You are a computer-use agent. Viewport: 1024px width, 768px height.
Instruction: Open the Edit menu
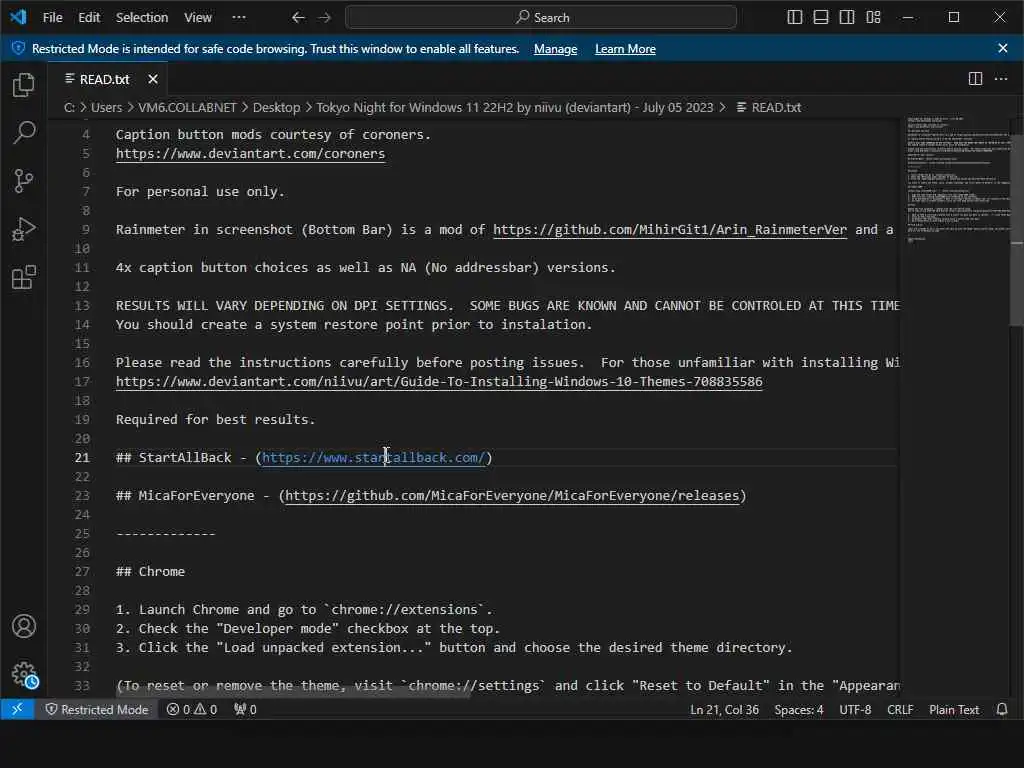pos(89,18)
